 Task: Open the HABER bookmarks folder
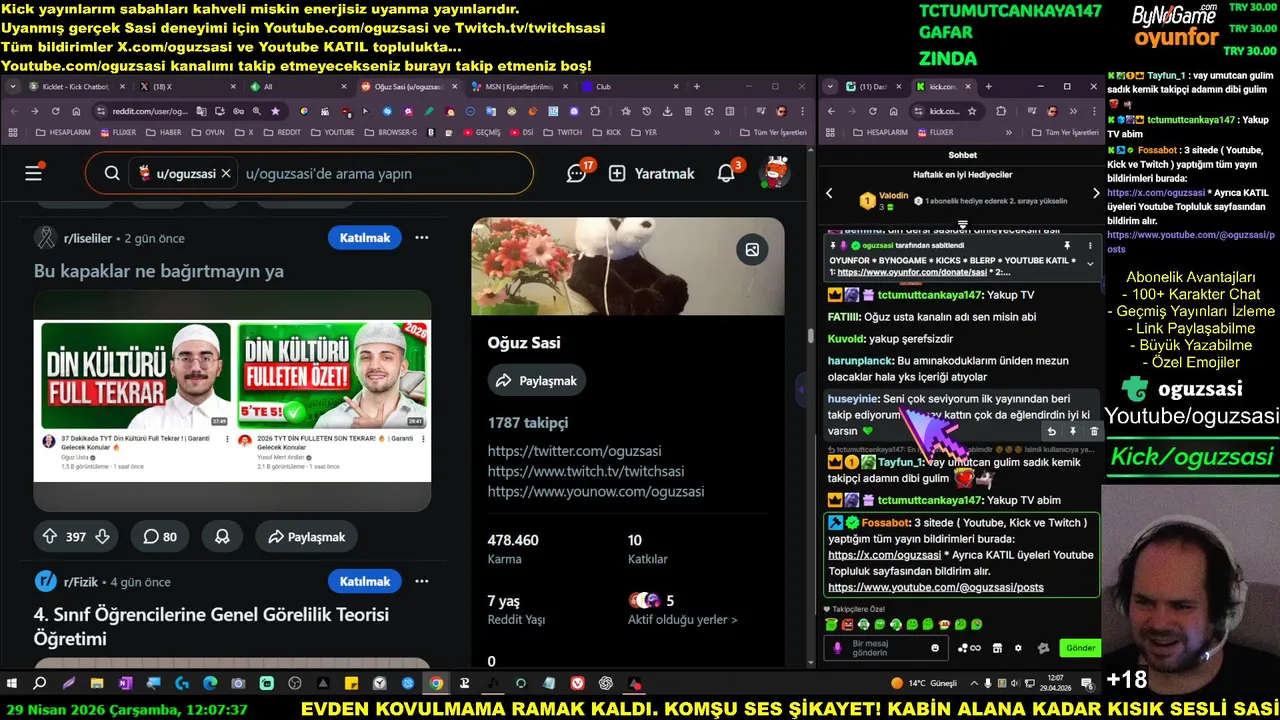coord(163,132)
